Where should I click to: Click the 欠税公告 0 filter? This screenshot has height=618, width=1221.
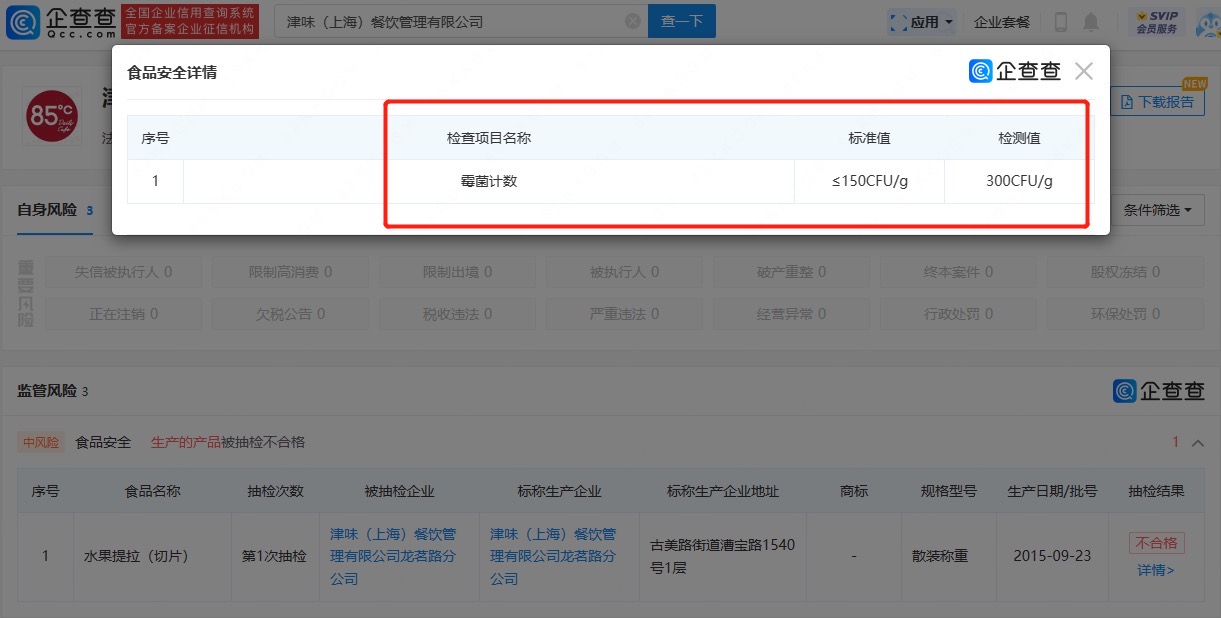tap(291, 314)
